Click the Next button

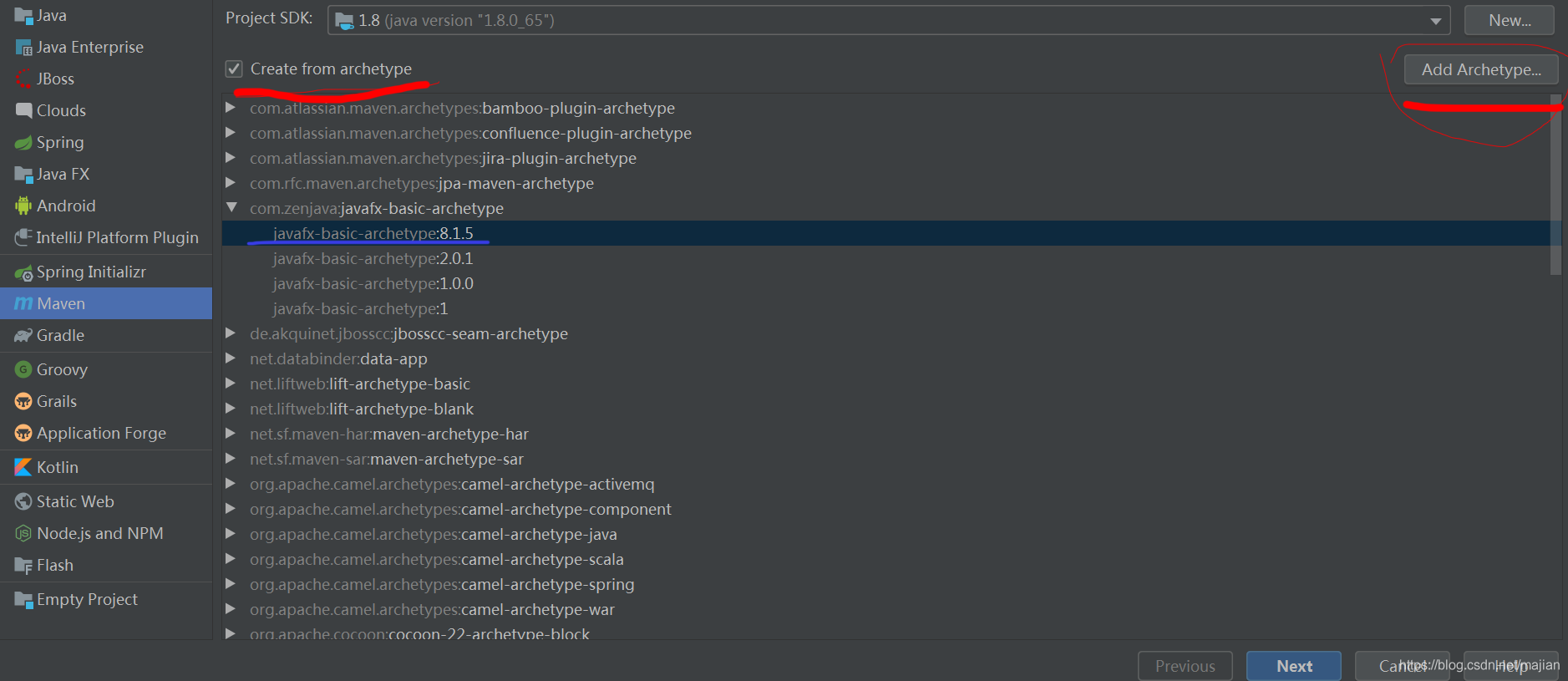click(1294, 666)
